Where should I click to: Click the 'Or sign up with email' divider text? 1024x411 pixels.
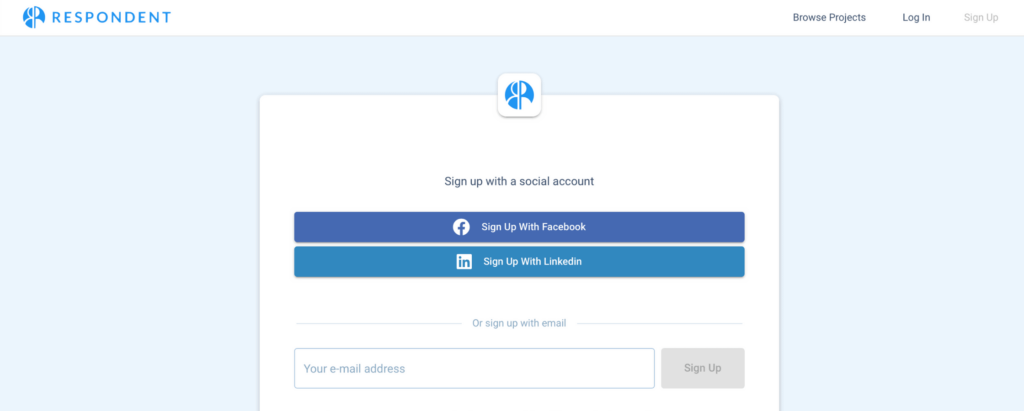click(x=519, y=323)
